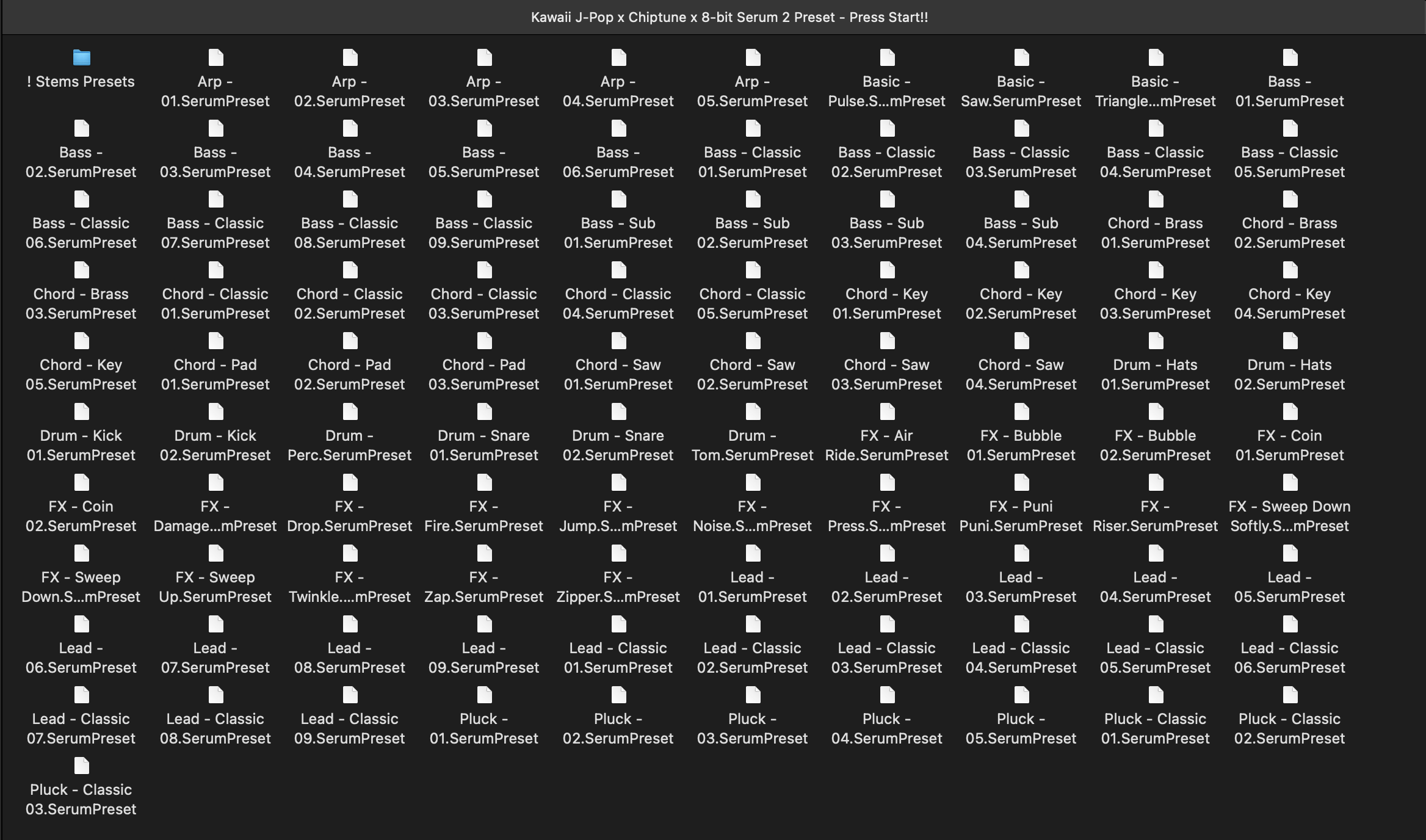Select the Drum - Tom.SerumPreset file icon
Viewport: 1426px width, 840px height.
coord(753,412)
